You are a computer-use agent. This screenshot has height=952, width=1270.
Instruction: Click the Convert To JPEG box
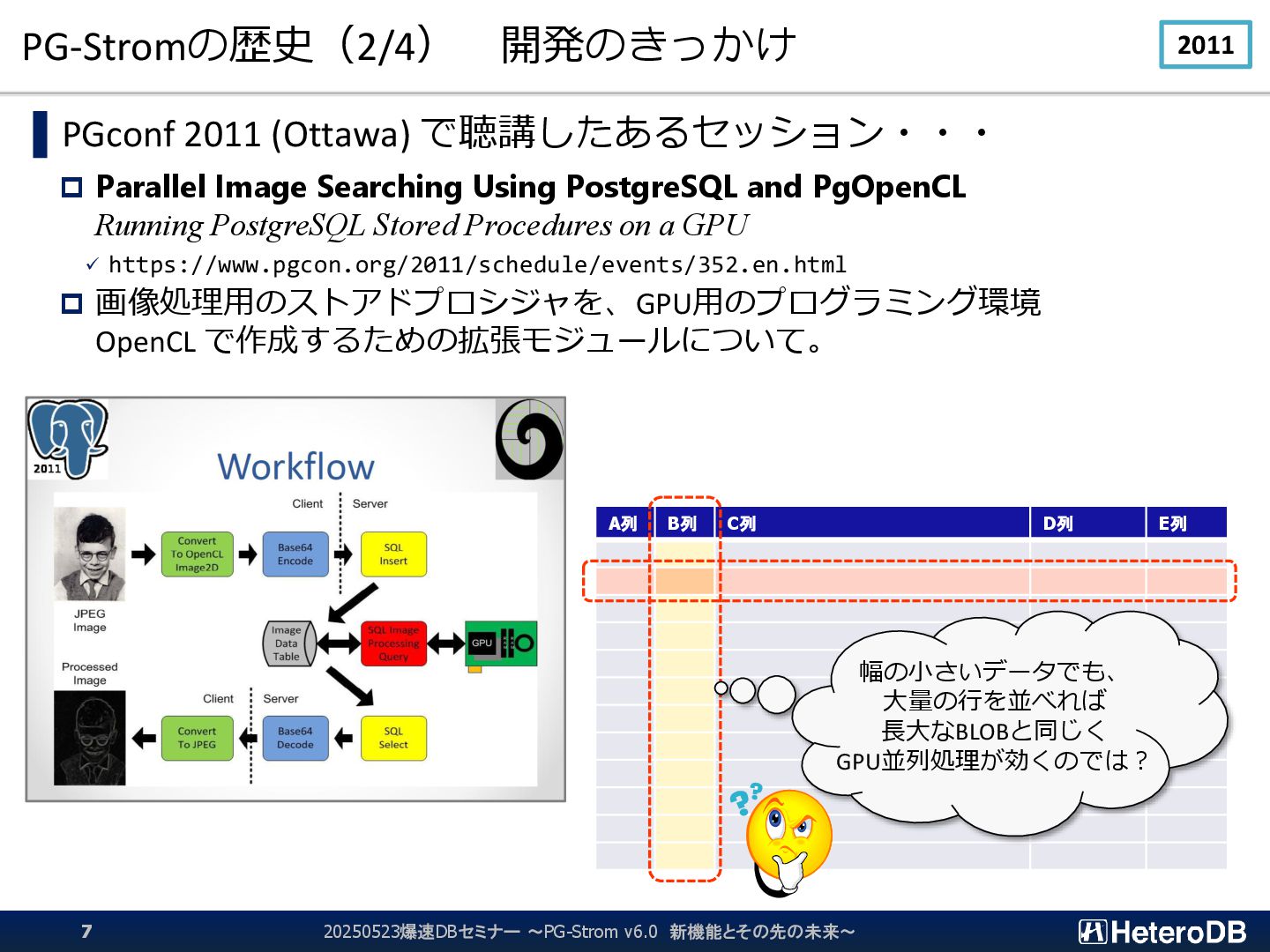(197, 738)
